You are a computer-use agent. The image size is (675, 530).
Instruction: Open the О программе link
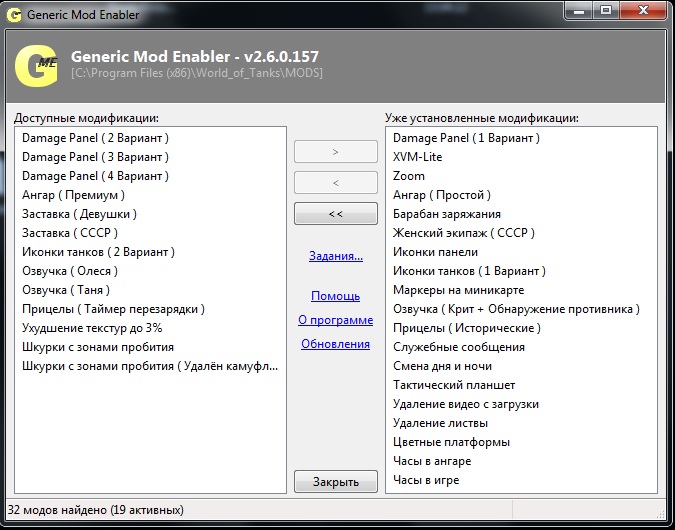(x=335, y=320)
